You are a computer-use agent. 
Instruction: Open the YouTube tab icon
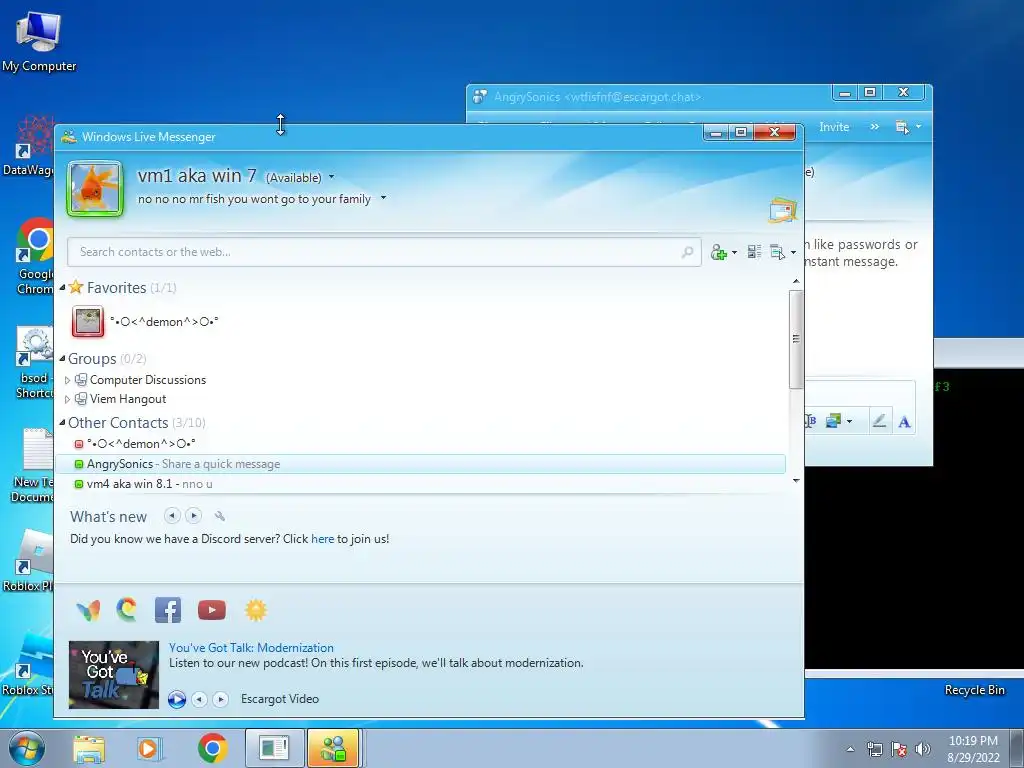click(x=212, y=610)
